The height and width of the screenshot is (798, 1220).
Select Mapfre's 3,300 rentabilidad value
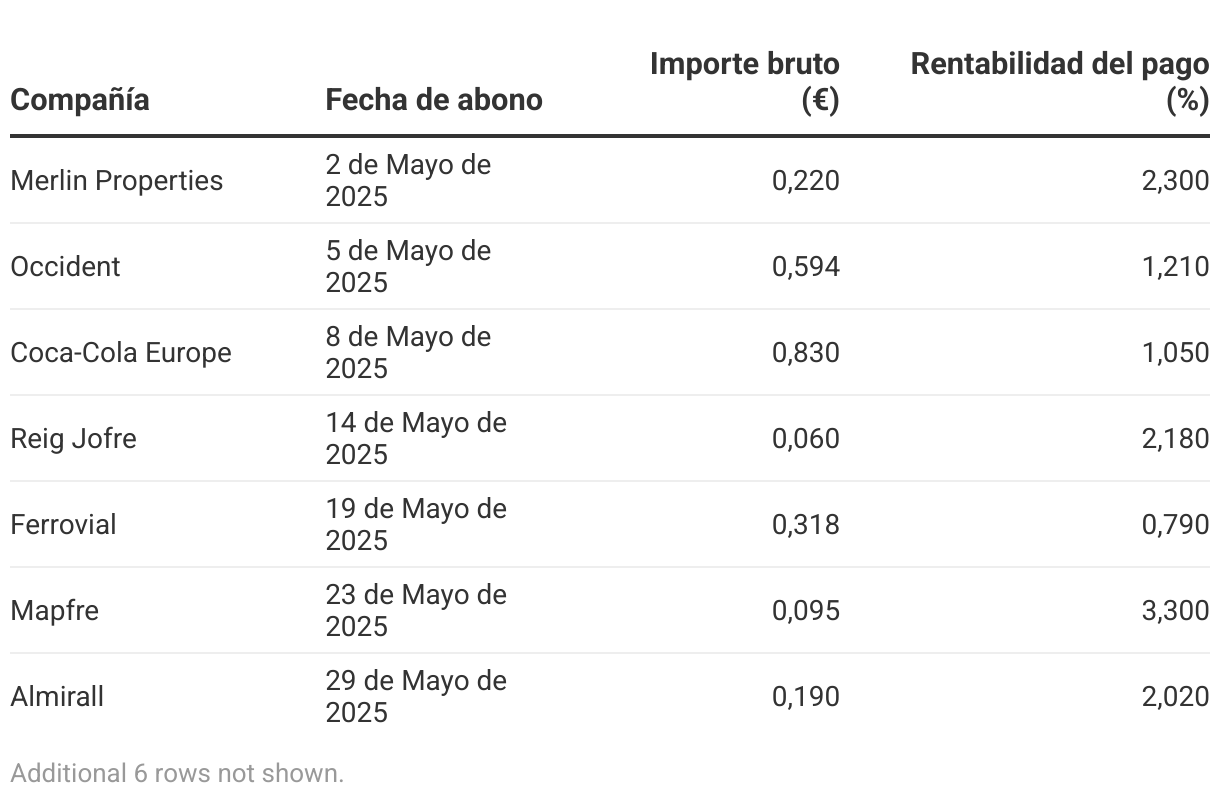(1176, 611)
